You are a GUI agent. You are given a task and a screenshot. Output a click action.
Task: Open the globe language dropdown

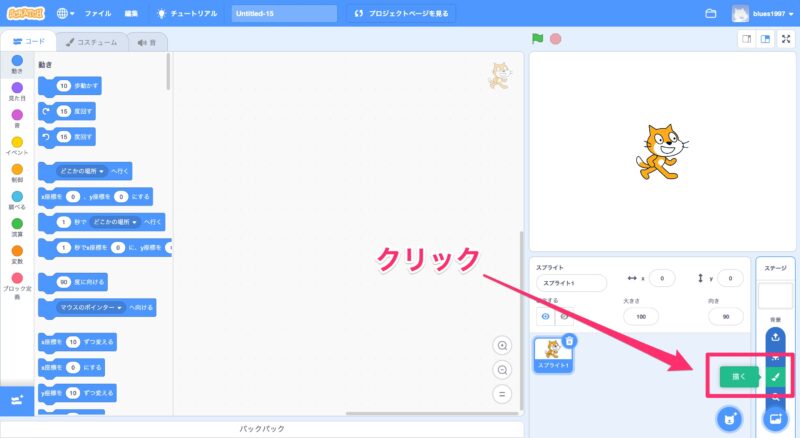pos(66,14)
